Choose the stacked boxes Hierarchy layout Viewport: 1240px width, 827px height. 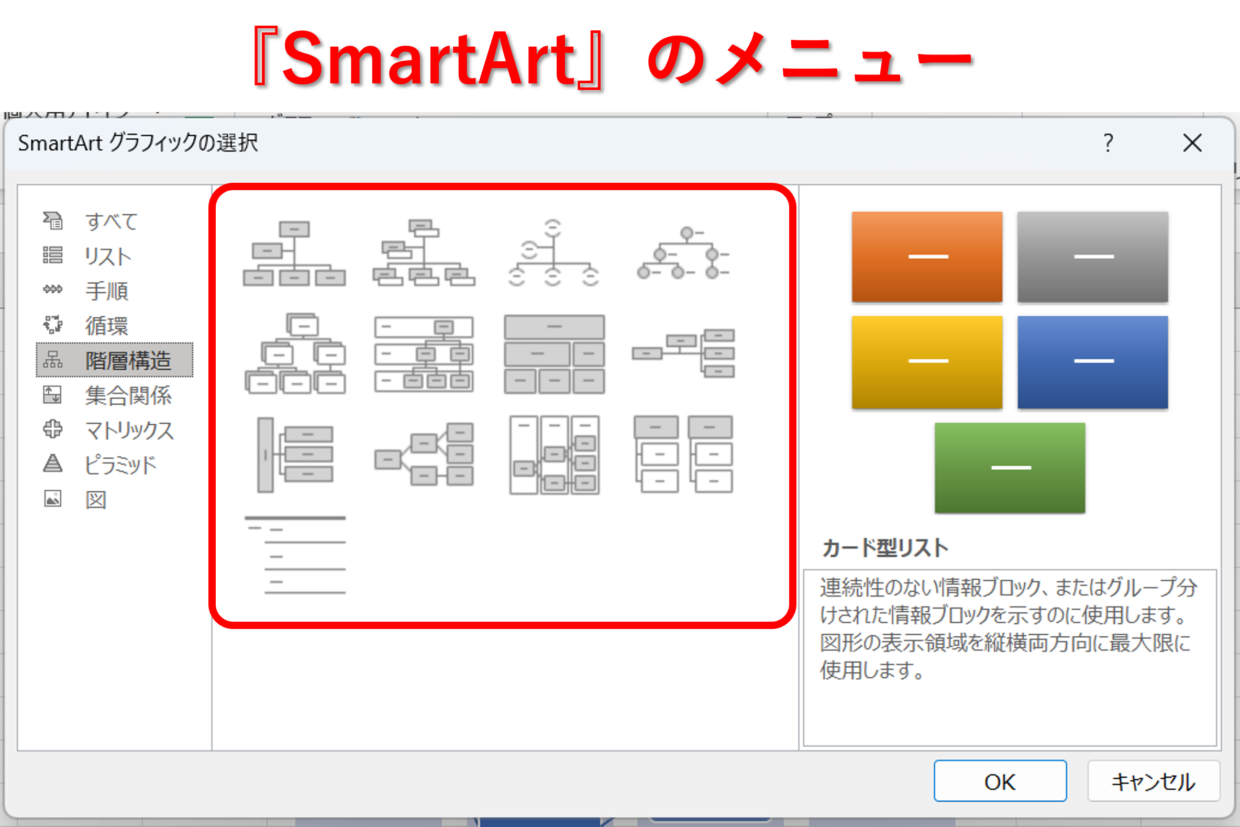tap(294, 354)
